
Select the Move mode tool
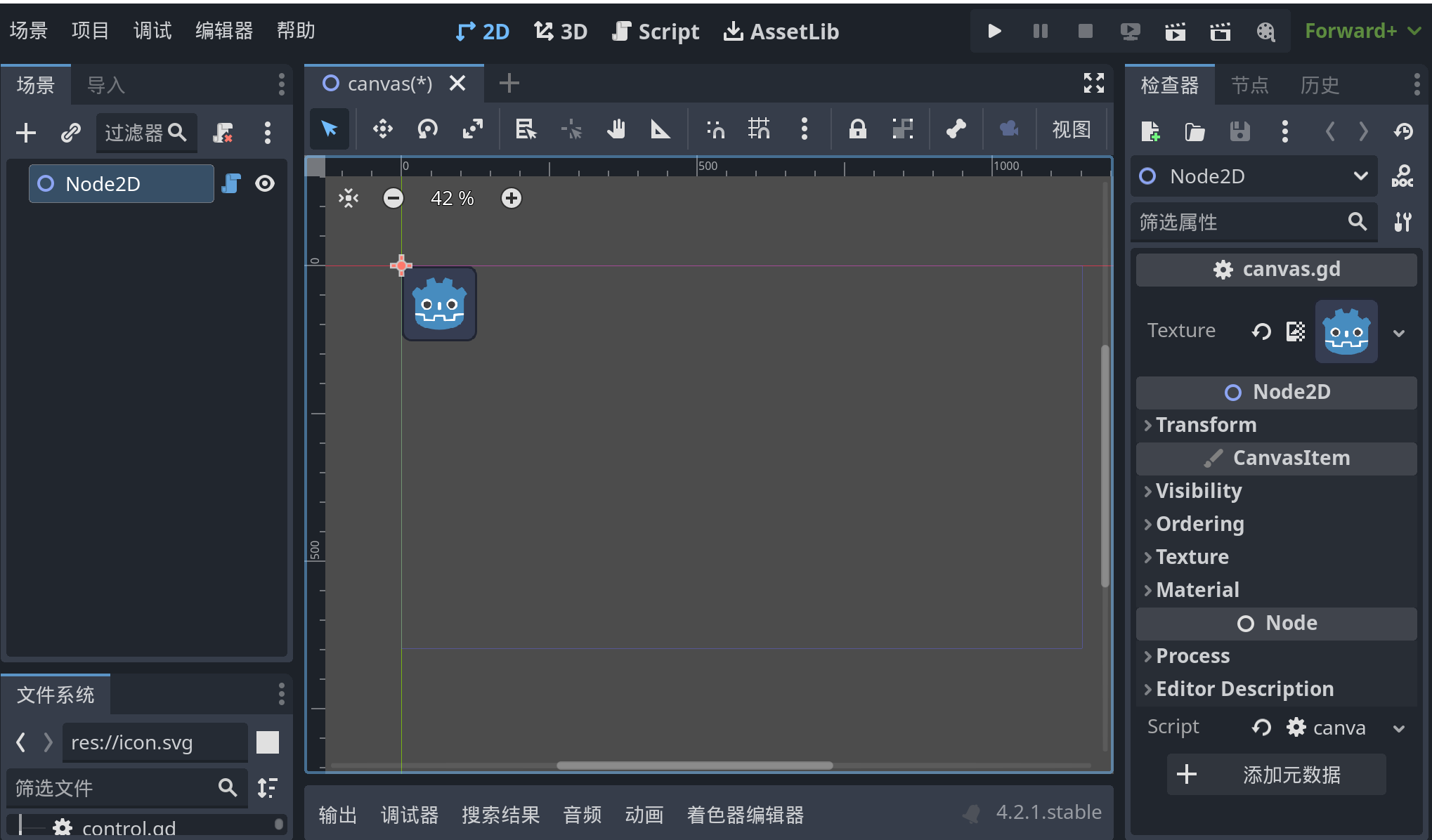point(382,129)
